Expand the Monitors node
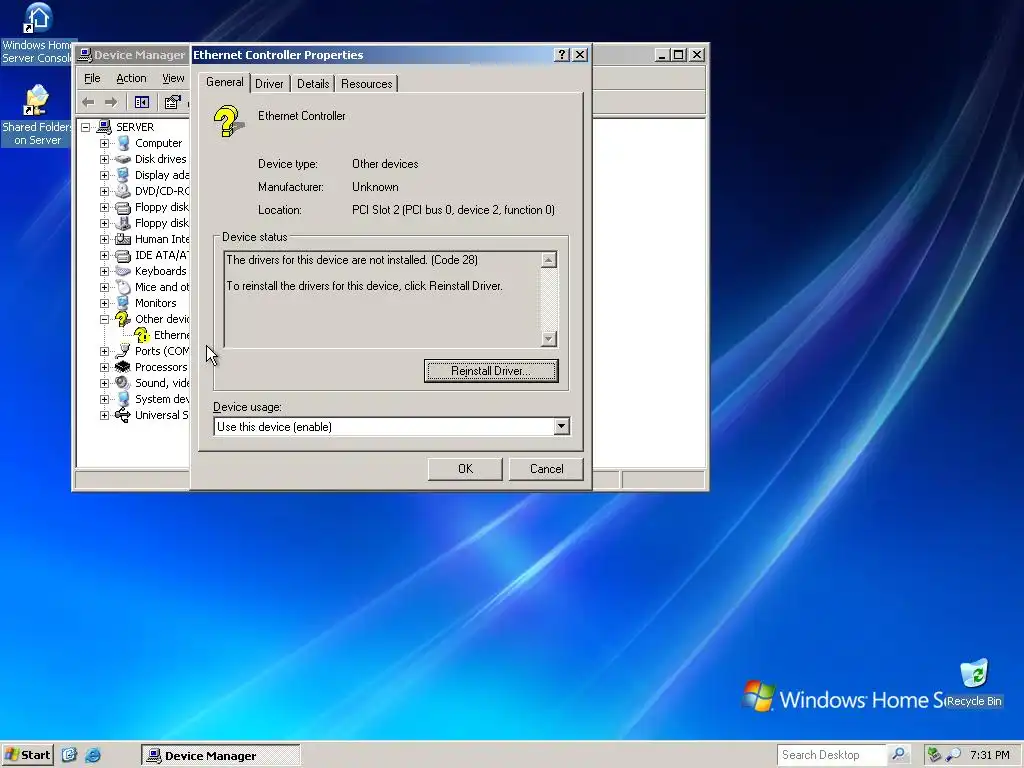This screenshot has height=768, width=1024. pos(104,303)
